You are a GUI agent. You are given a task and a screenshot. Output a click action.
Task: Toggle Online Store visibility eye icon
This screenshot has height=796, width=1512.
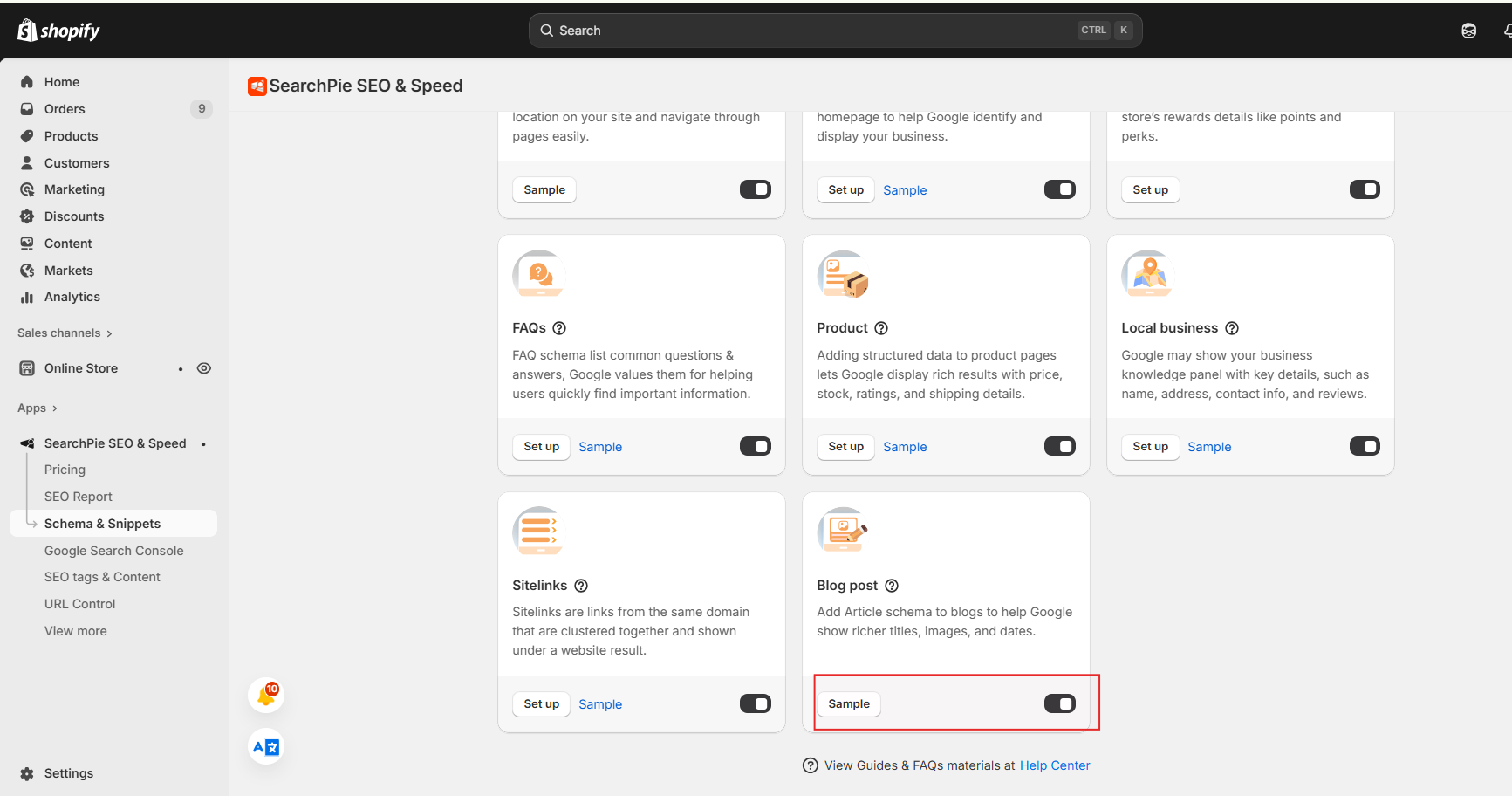coord(204,367)
